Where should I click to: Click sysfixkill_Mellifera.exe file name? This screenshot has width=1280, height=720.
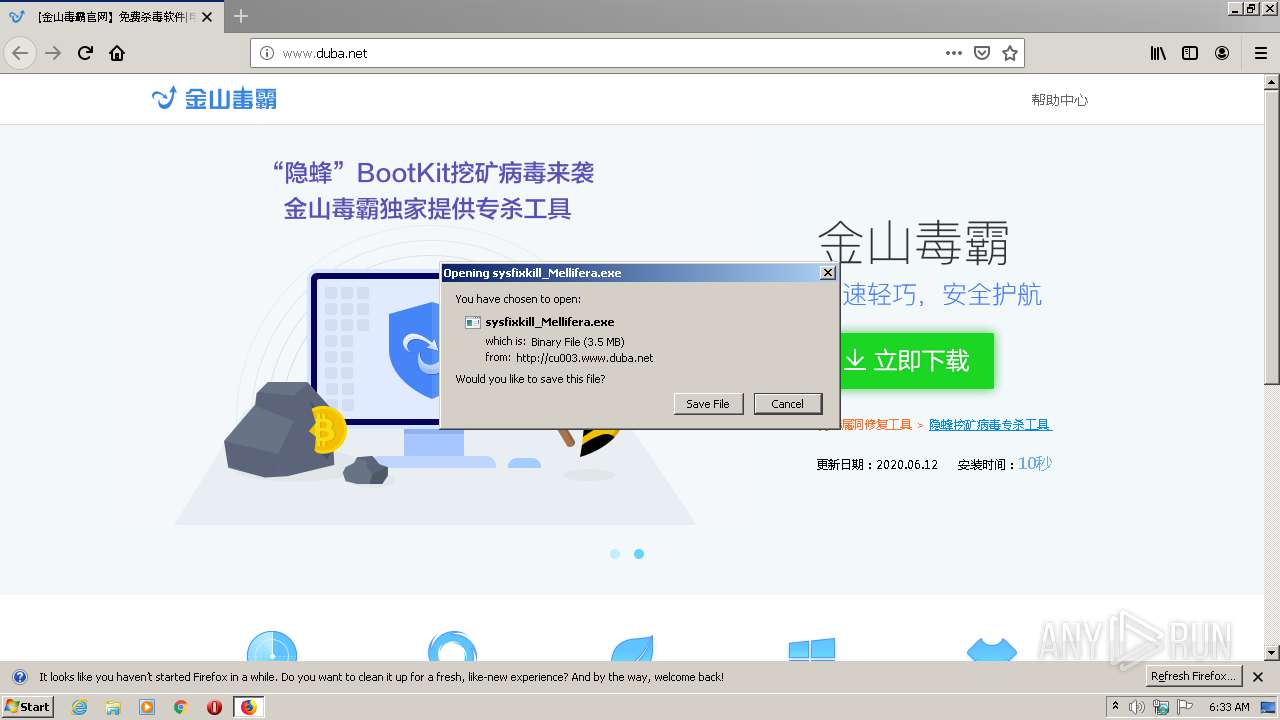[550, 322]
